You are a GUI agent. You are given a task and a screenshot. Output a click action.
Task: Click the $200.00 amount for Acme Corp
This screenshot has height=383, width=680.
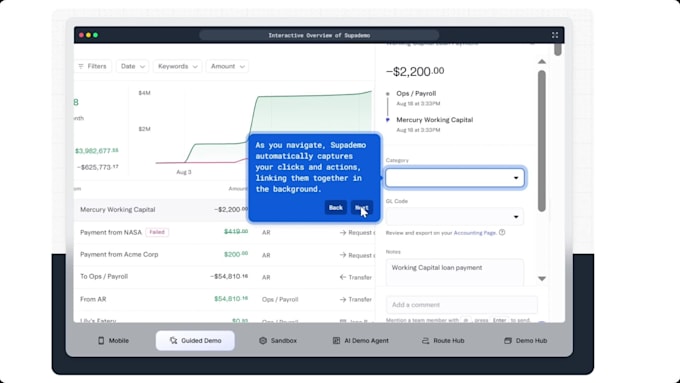(x=236, y=254)
